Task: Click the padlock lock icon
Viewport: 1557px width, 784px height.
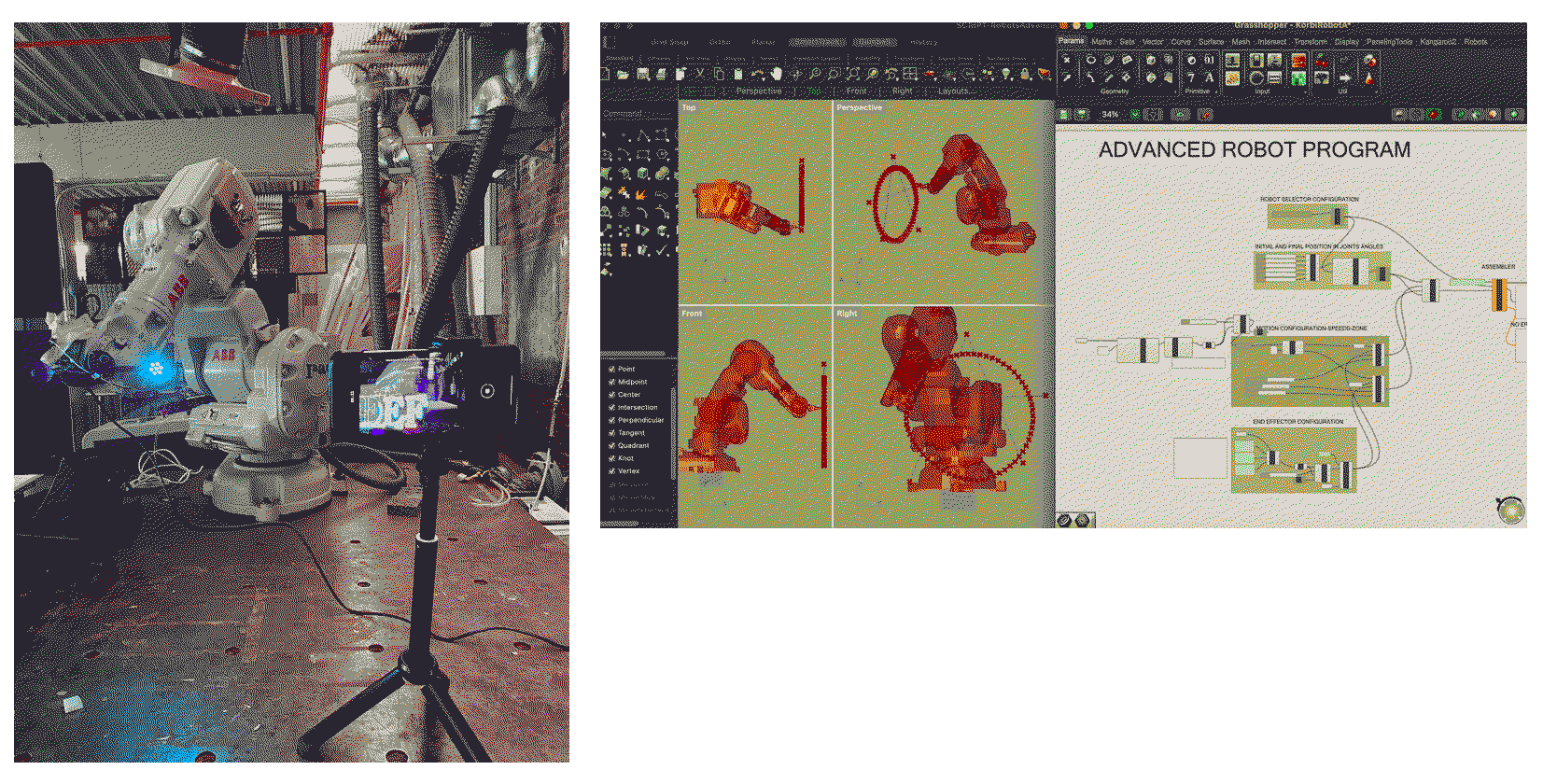Action: tap(1025, 75)
